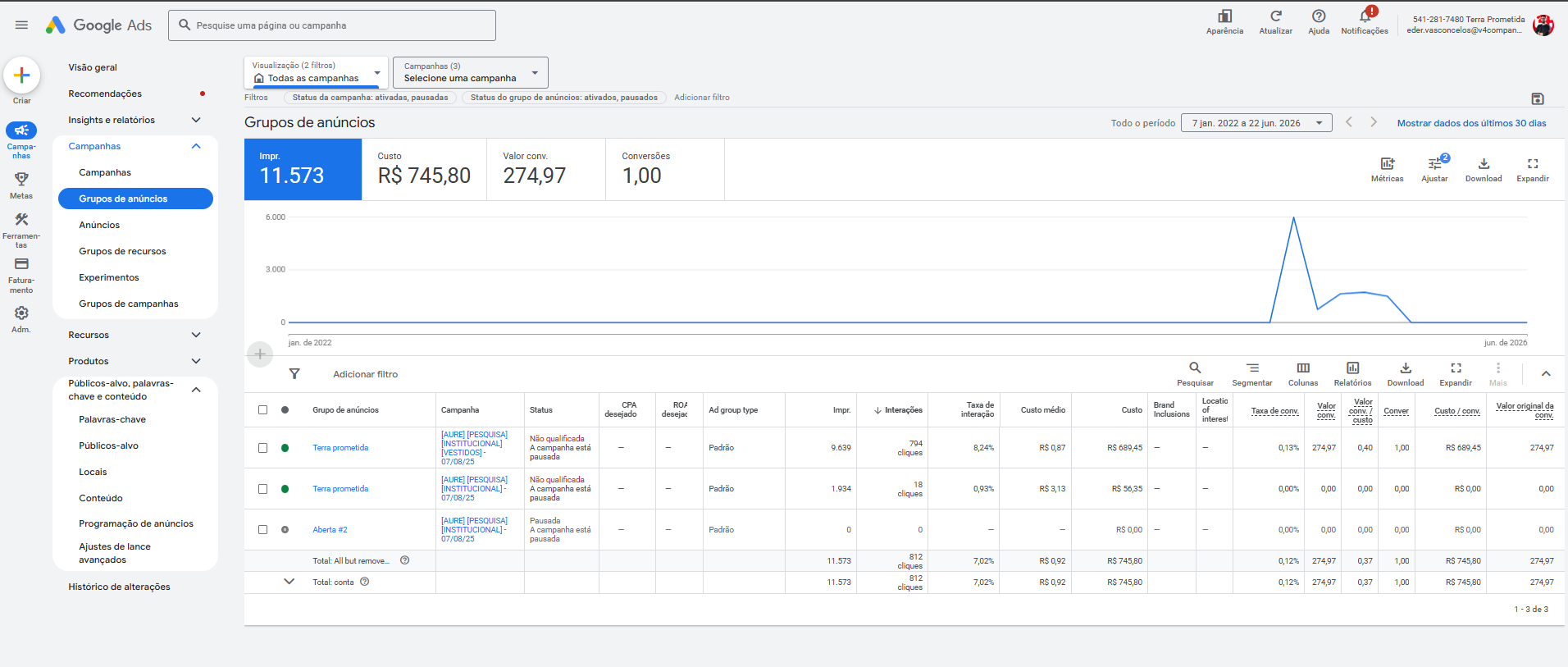Open table Relatórios icon

coord(1353,368)
